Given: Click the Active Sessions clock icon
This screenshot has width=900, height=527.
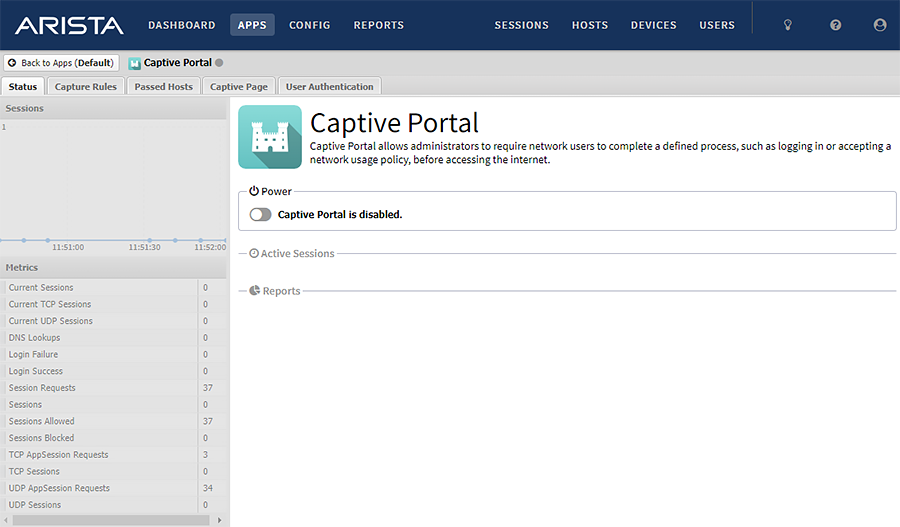Looking at the screenshot, I should click(254, 253).
